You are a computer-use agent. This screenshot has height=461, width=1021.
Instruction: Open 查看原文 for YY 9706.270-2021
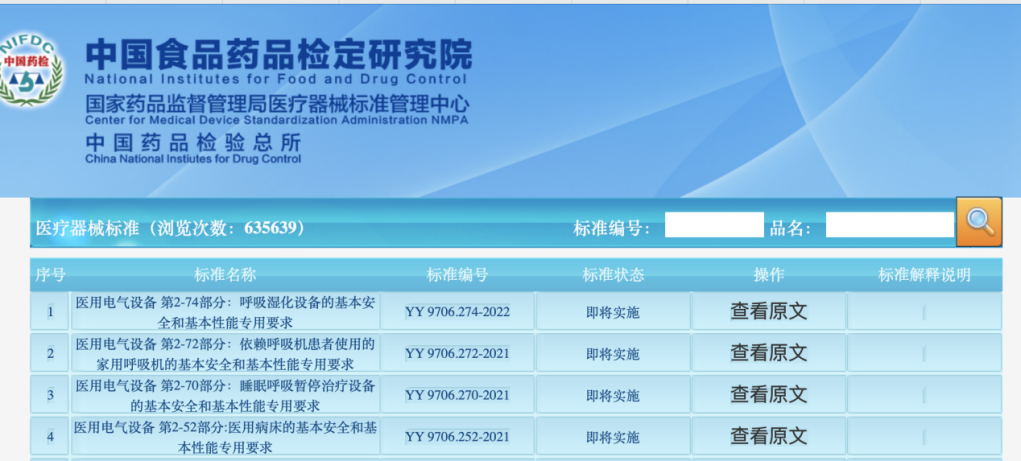point(768,394)
